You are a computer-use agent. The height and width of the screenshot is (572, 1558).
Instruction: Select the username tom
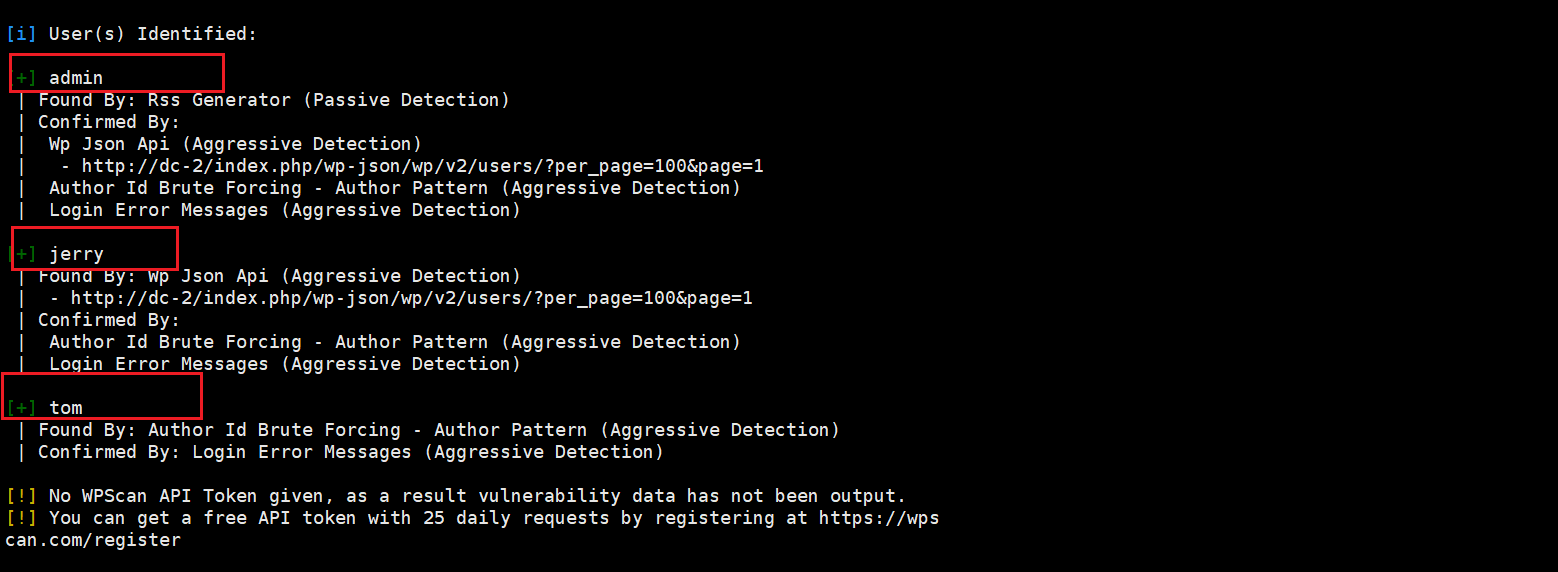click(66, 408)
